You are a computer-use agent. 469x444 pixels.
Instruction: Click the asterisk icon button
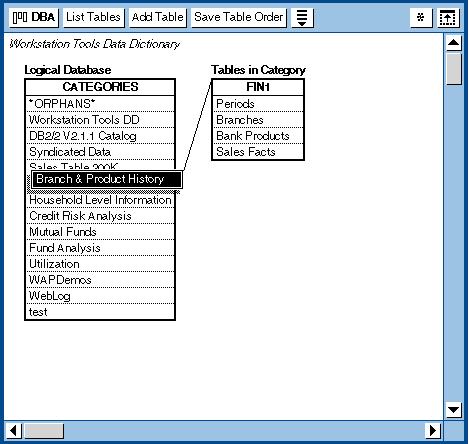pos(421,17)
